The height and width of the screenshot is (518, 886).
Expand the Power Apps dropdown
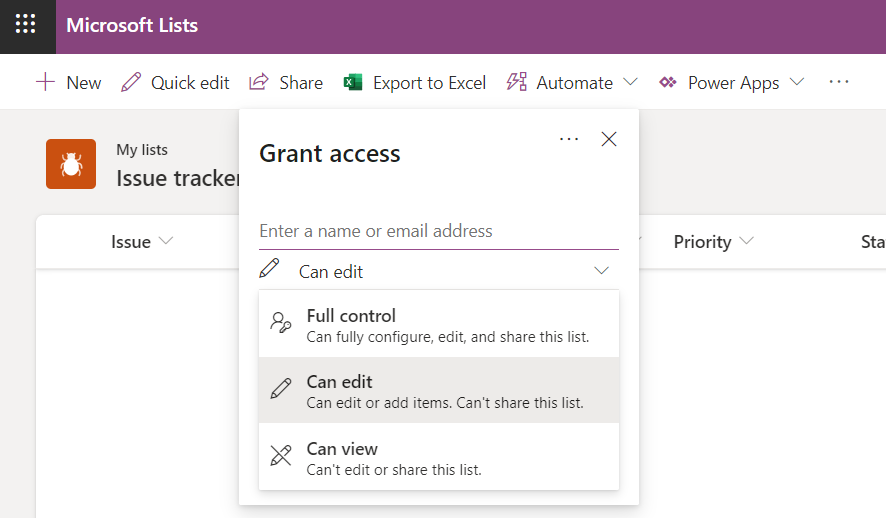tap(797, 82)
